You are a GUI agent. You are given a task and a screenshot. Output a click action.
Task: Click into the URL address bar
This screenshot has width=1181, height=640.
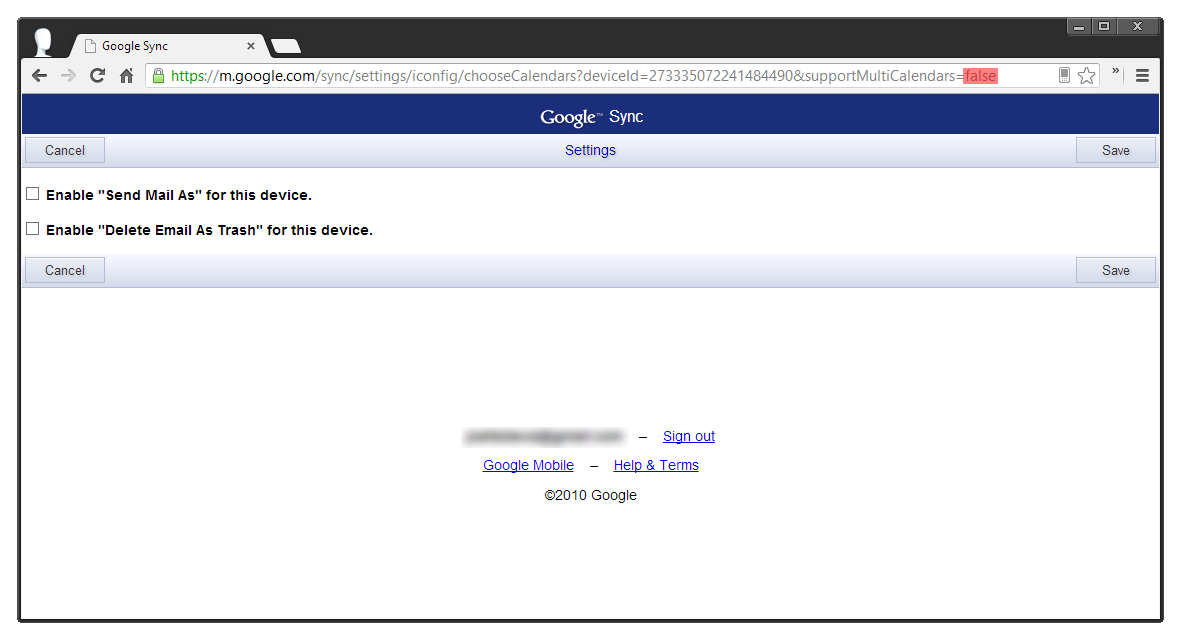coord(600,76)
